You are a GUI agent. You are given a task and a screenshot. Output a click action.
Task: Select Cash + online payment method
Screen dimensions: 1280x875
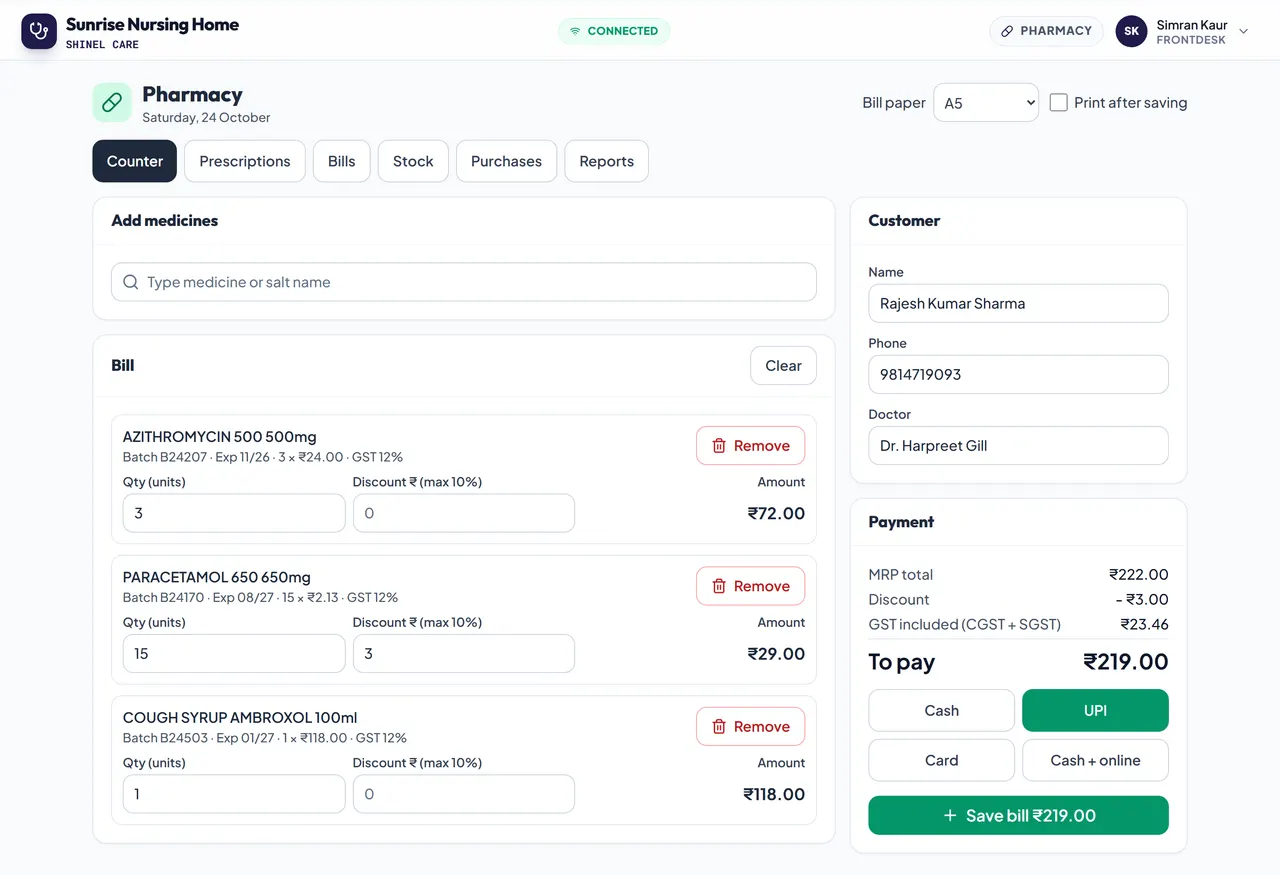point(1095,760)
